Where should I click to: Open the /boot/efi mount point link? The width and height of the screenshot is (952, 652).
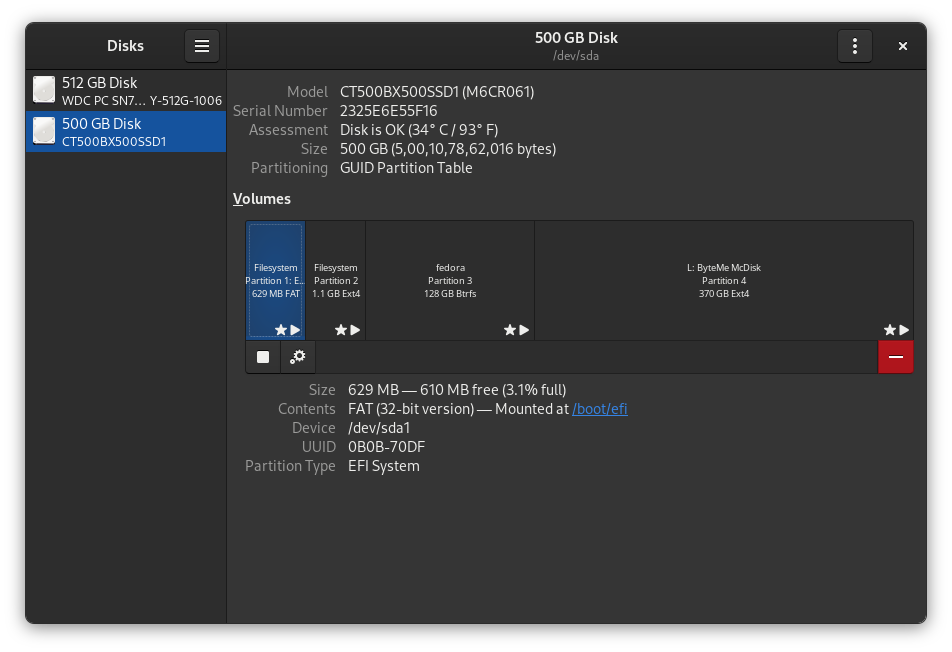[x=600, y=409]
